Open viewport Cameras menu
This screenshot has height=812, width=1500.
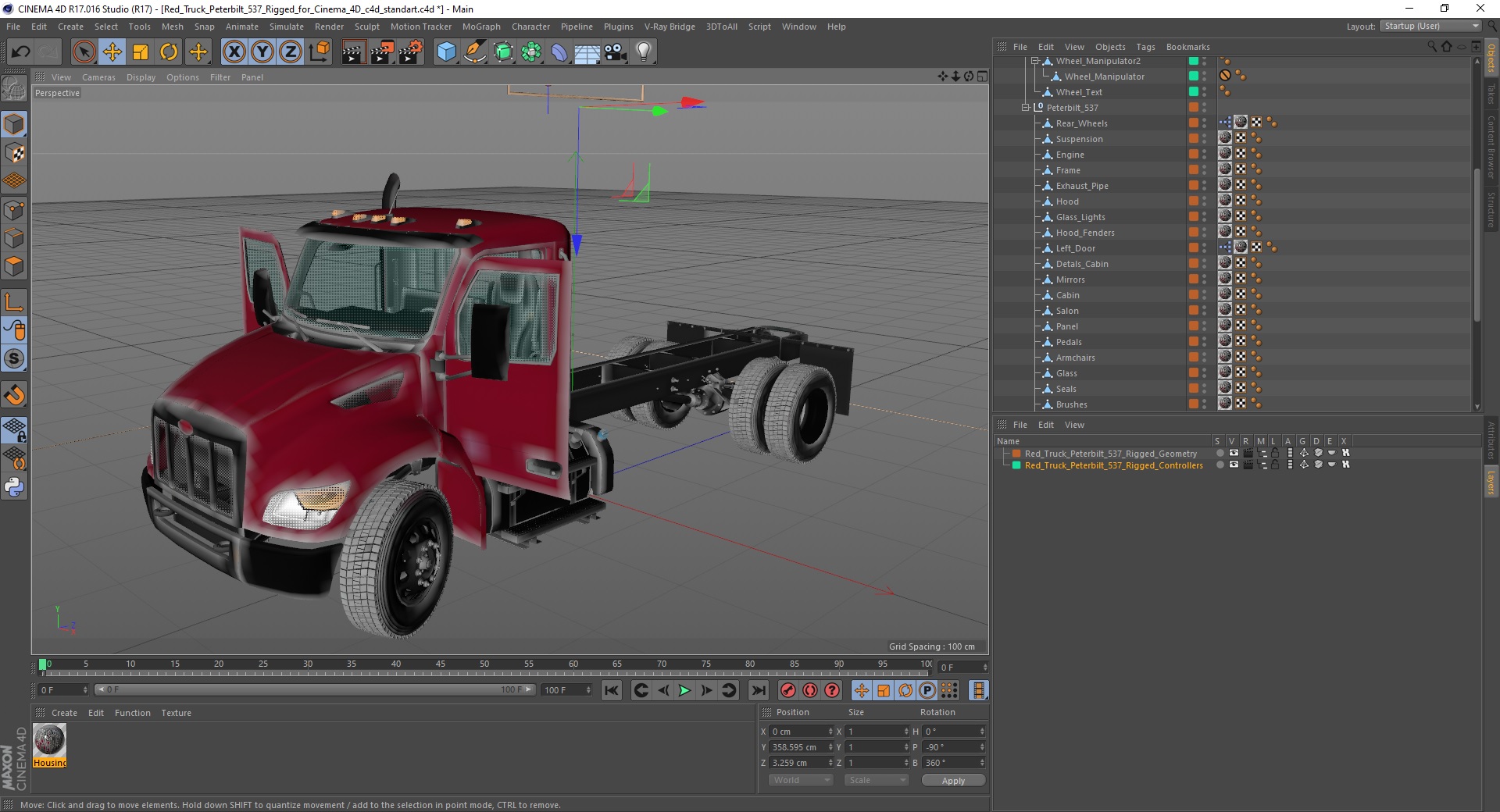(x=98, y=77)
